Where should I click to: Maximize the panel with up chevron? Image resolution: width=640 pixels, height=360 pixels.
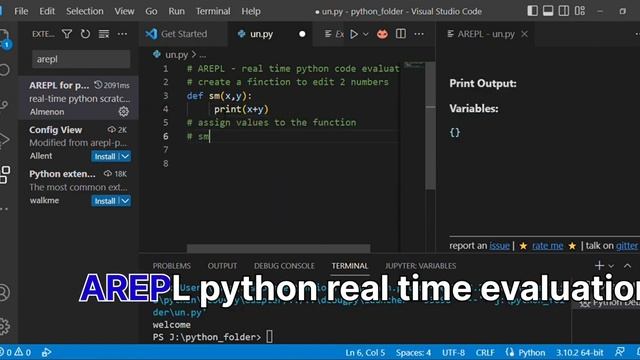[627, 266]
